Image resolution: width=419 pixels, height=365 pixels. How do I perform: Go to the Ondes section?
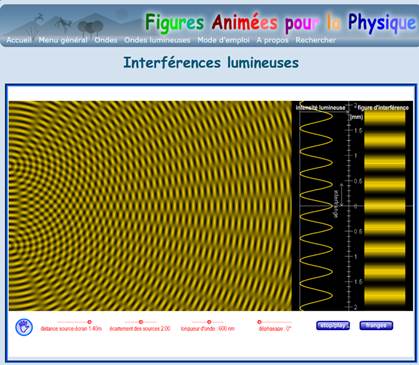[x=106, y=40]
